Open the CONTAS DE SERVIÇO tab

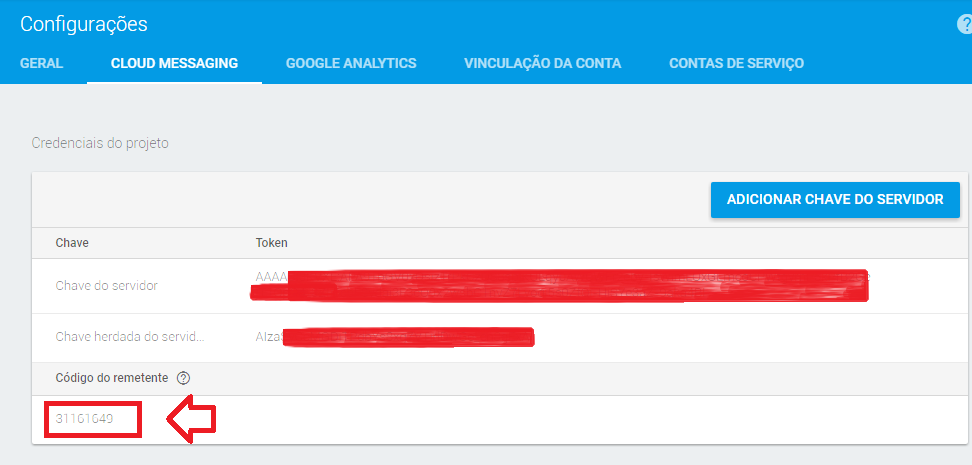736,63
